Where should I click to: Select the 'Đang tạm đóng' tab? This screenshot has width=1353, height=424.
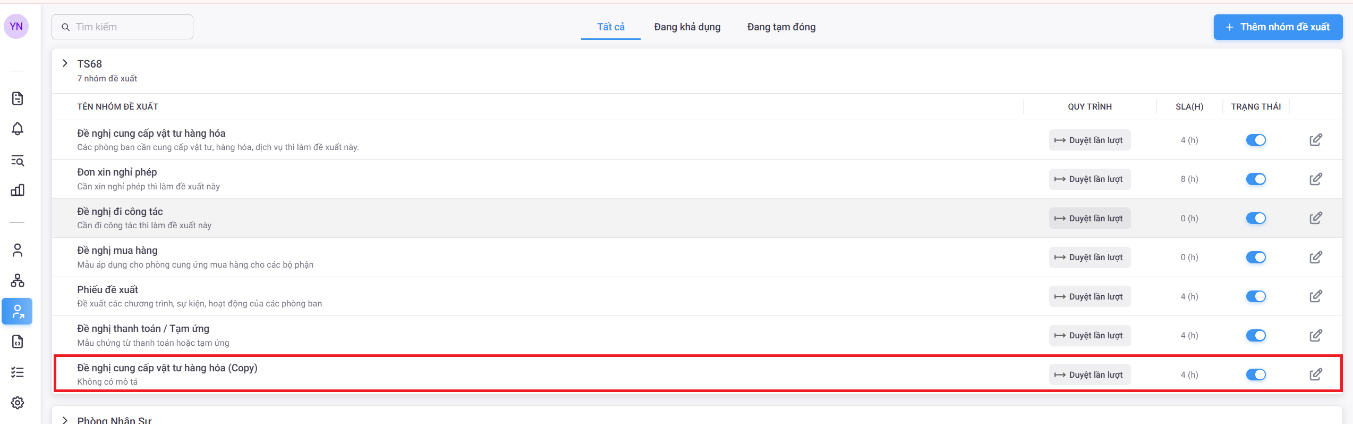pyautogui.click(x=781, y=27)
